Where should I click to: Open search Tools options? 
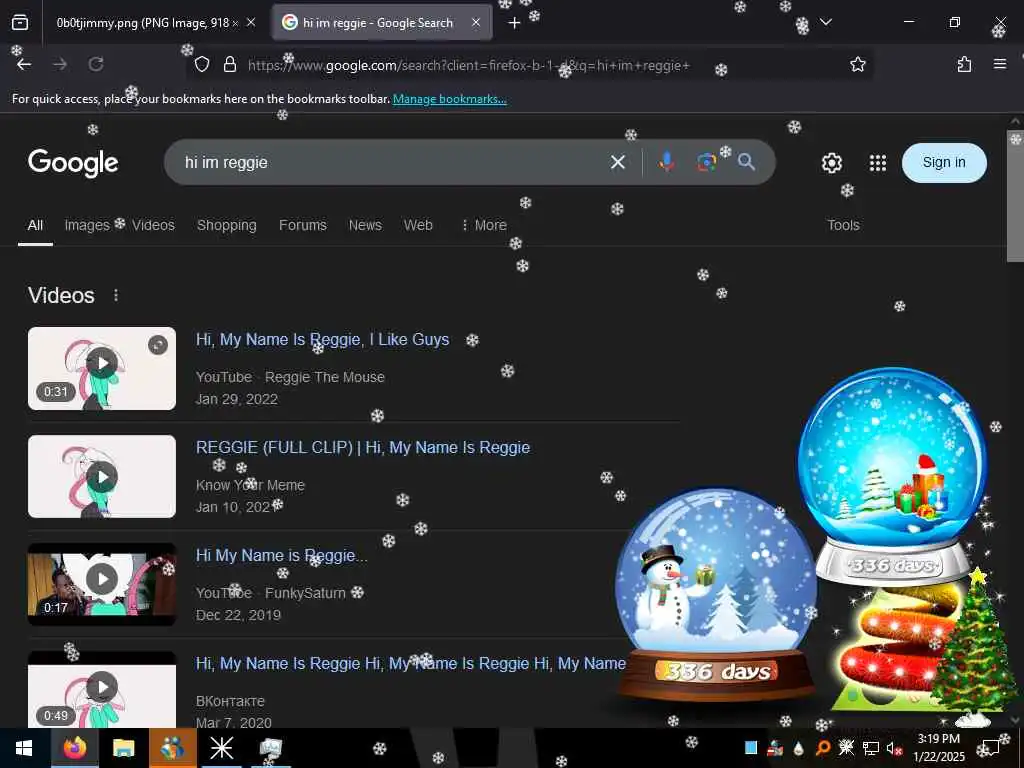(843, 225)
